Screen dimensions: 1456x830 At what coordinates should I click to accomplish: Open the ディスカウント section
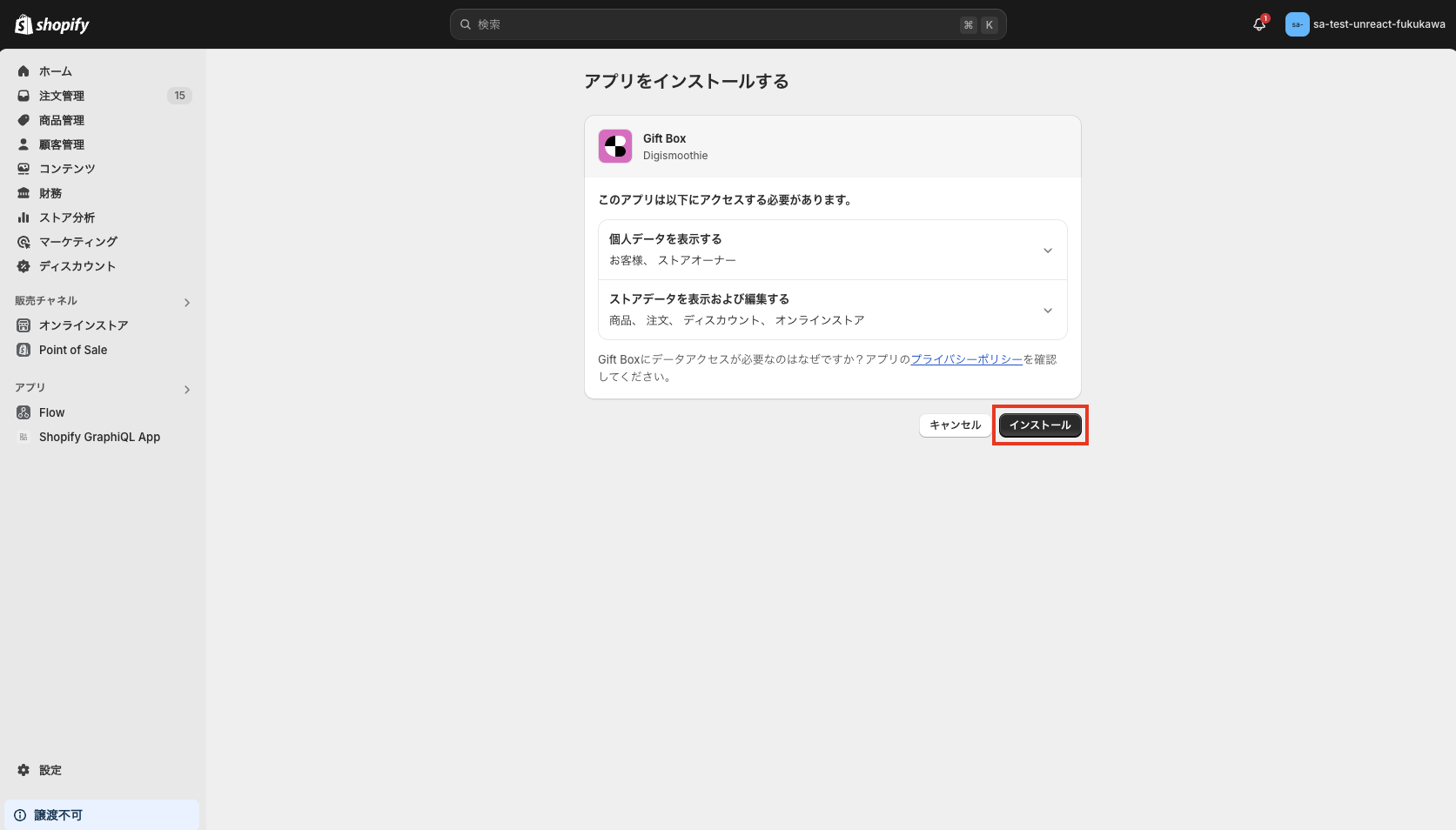point(77,265)
